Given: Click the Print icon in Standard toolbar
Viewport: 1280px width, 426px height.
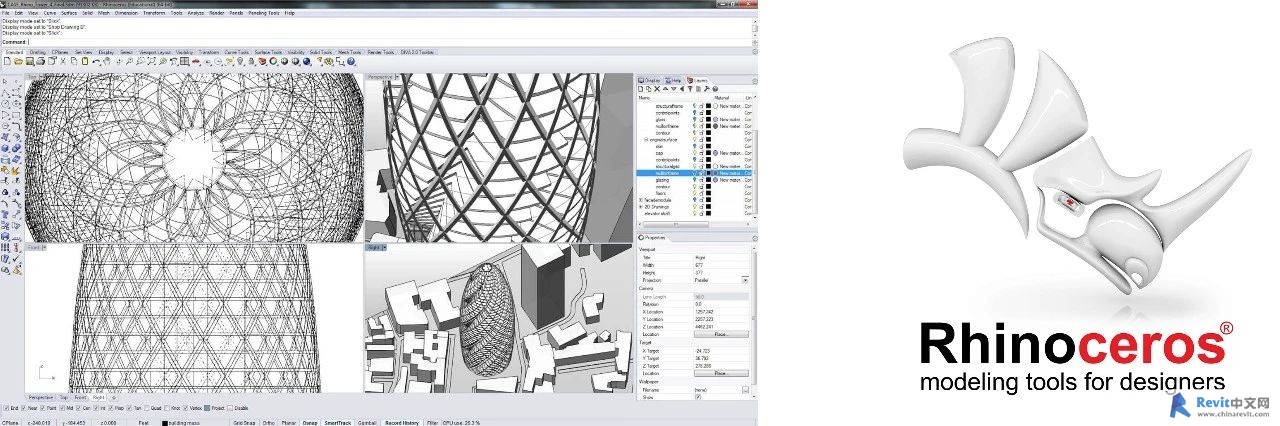Looking at the screenshot, I should point(40,61).
